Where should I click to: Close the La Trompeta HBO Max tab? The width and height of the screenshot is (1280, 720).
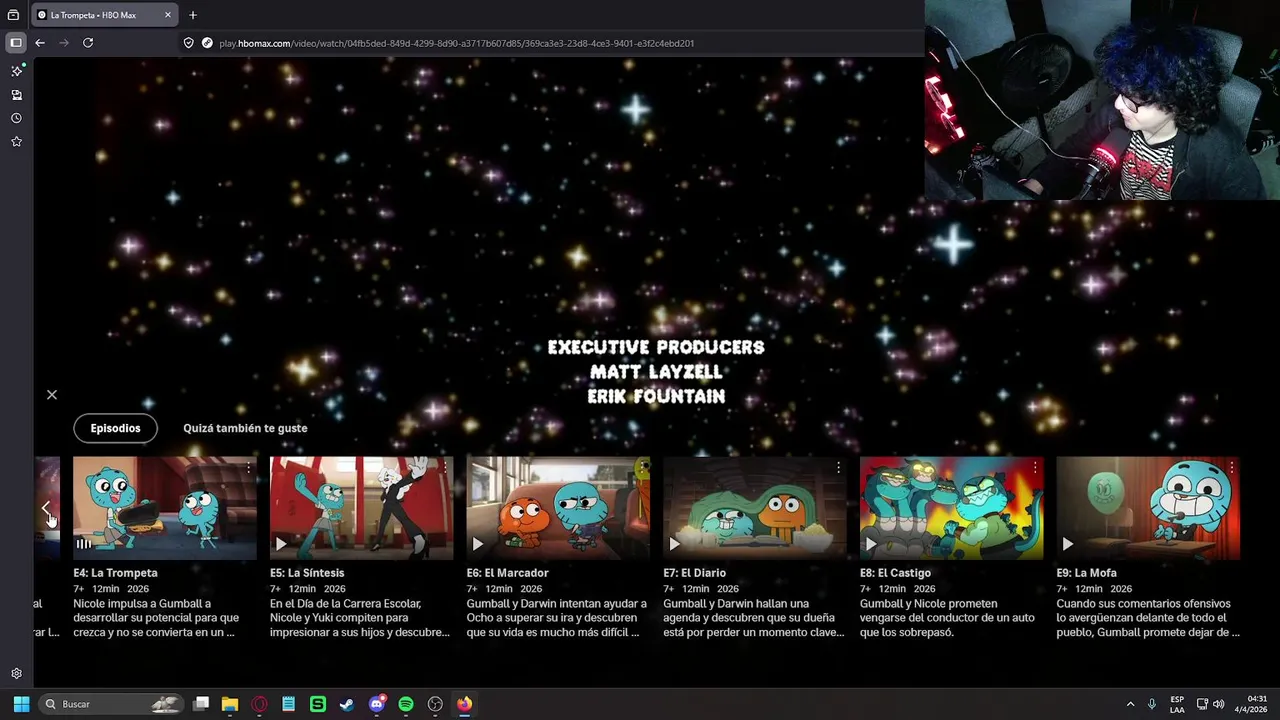pyautogui.click(x=168, y=15)
